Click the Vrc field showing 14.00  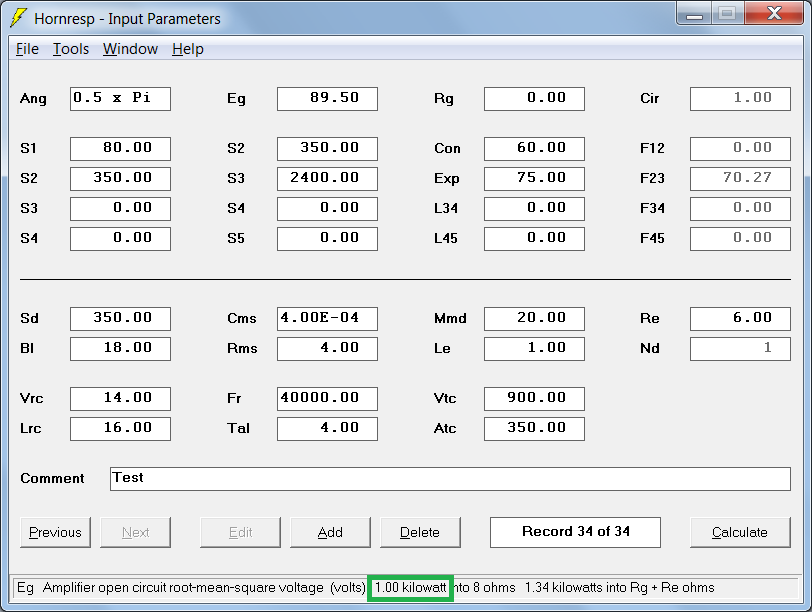pyautogui.click(x=120, y=399)
